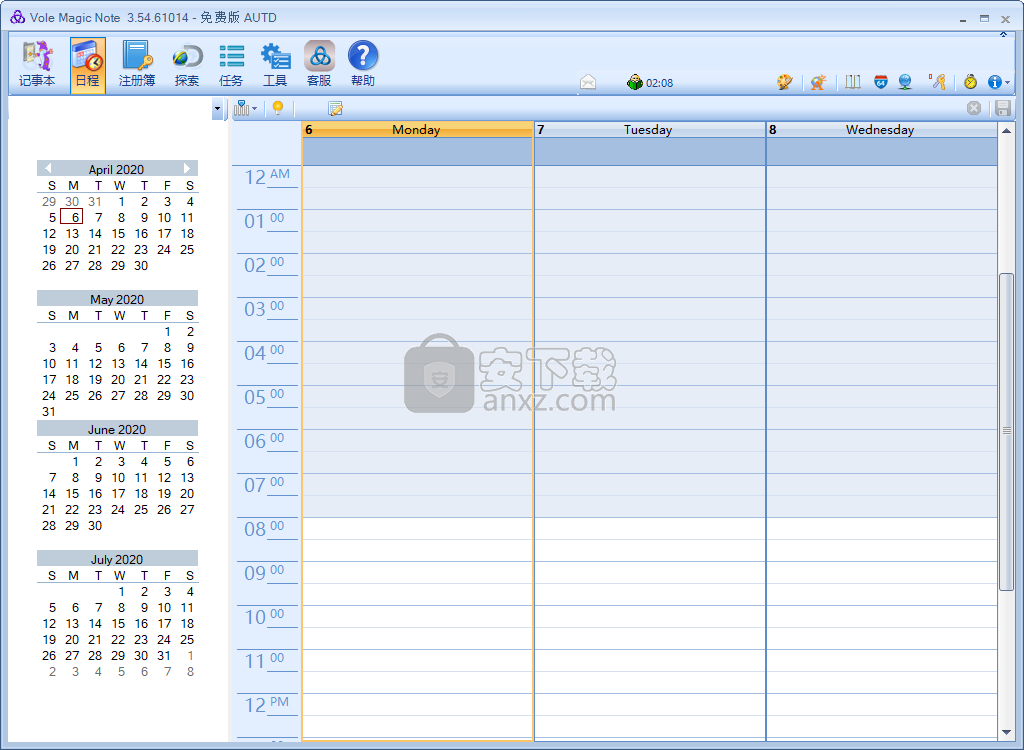The image size is (1024, 750).
Task: Click the keys license icon
Action: 938,82
